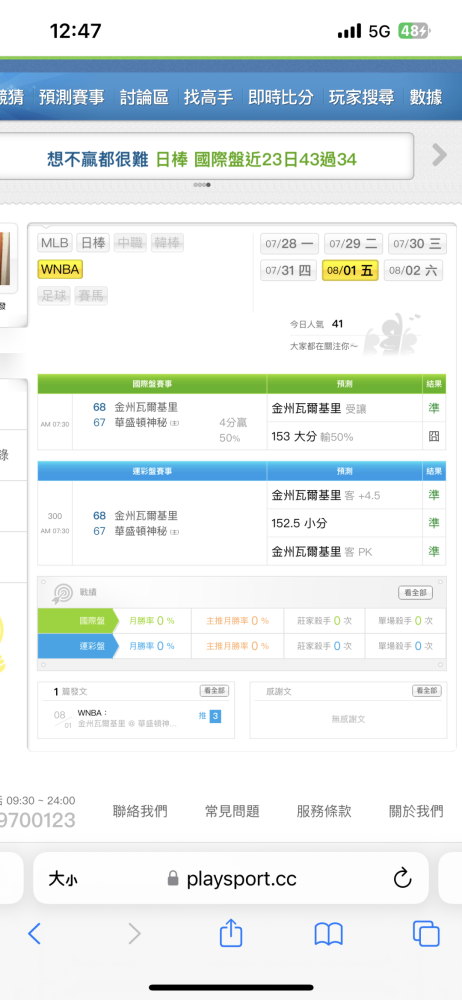Advance banner with right chevron arrow
Viewport: 462px width, 1000px height.
[439, 154]
